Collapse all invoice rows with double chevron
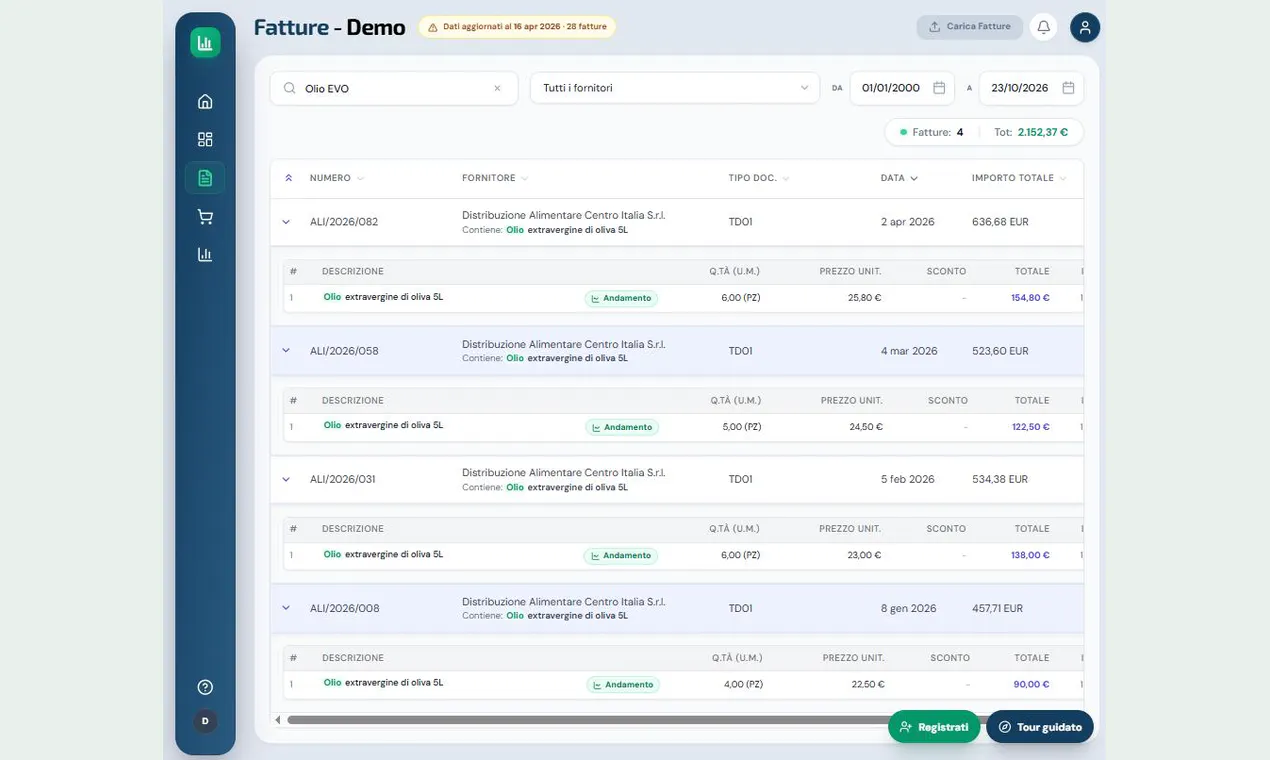The height and width of the screenshot is (760, 1270). click(x=288, y=178)
